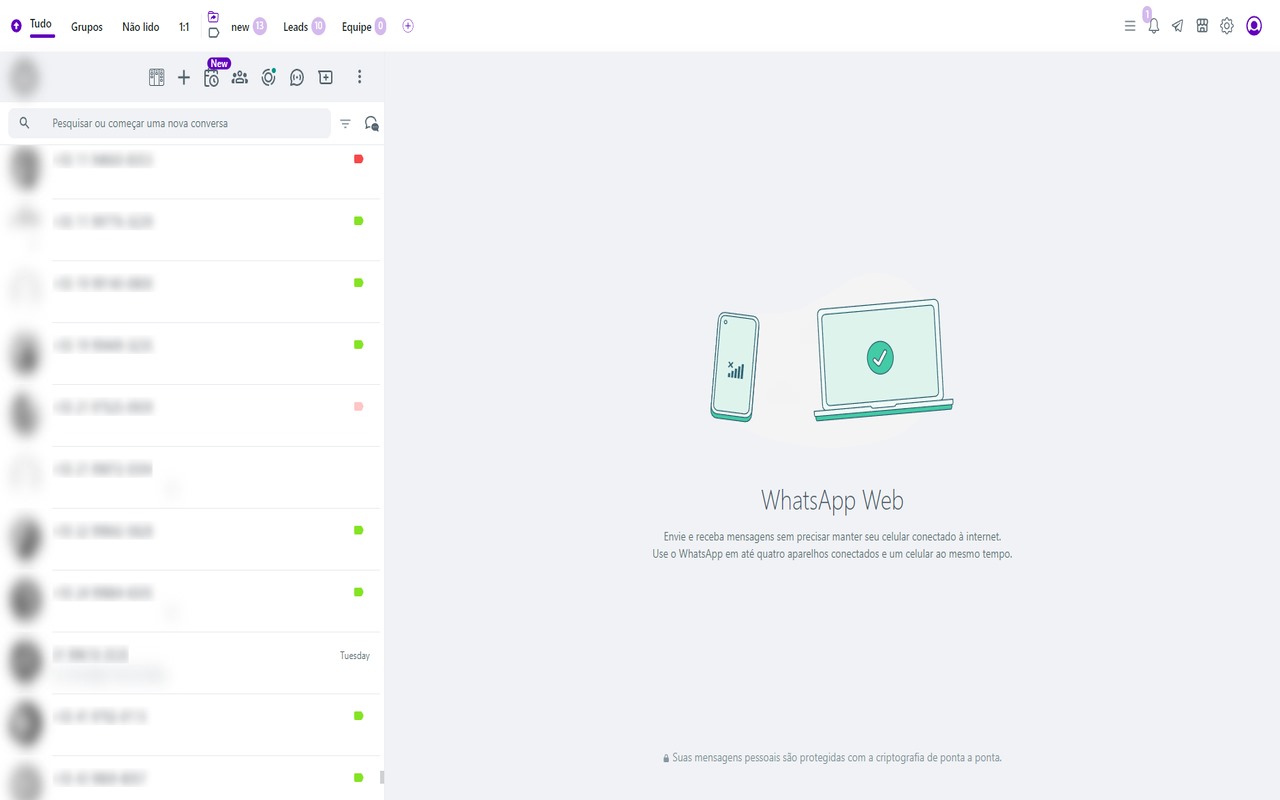View status updates icon
The height and width of the screenshot is (800, 1280).
tap(268, 77)
